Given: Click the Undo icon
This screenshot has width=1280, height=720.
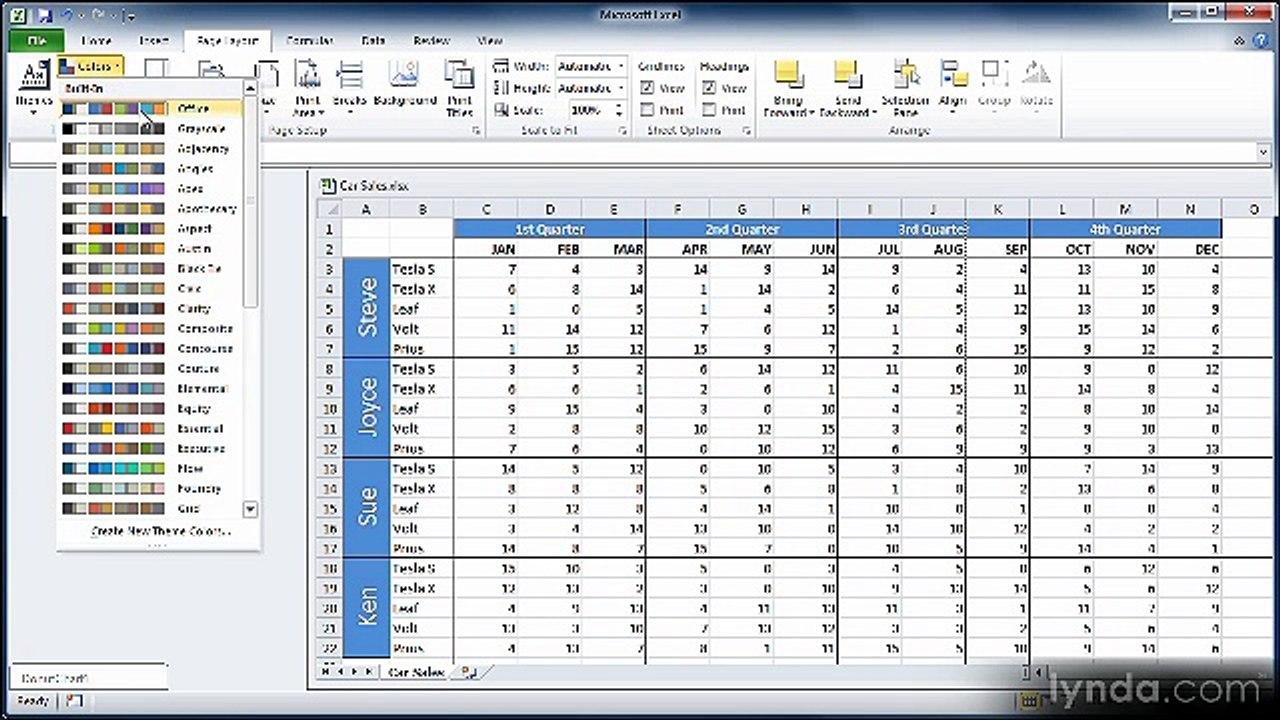Looking at the screenshot, I should [66, 14].
